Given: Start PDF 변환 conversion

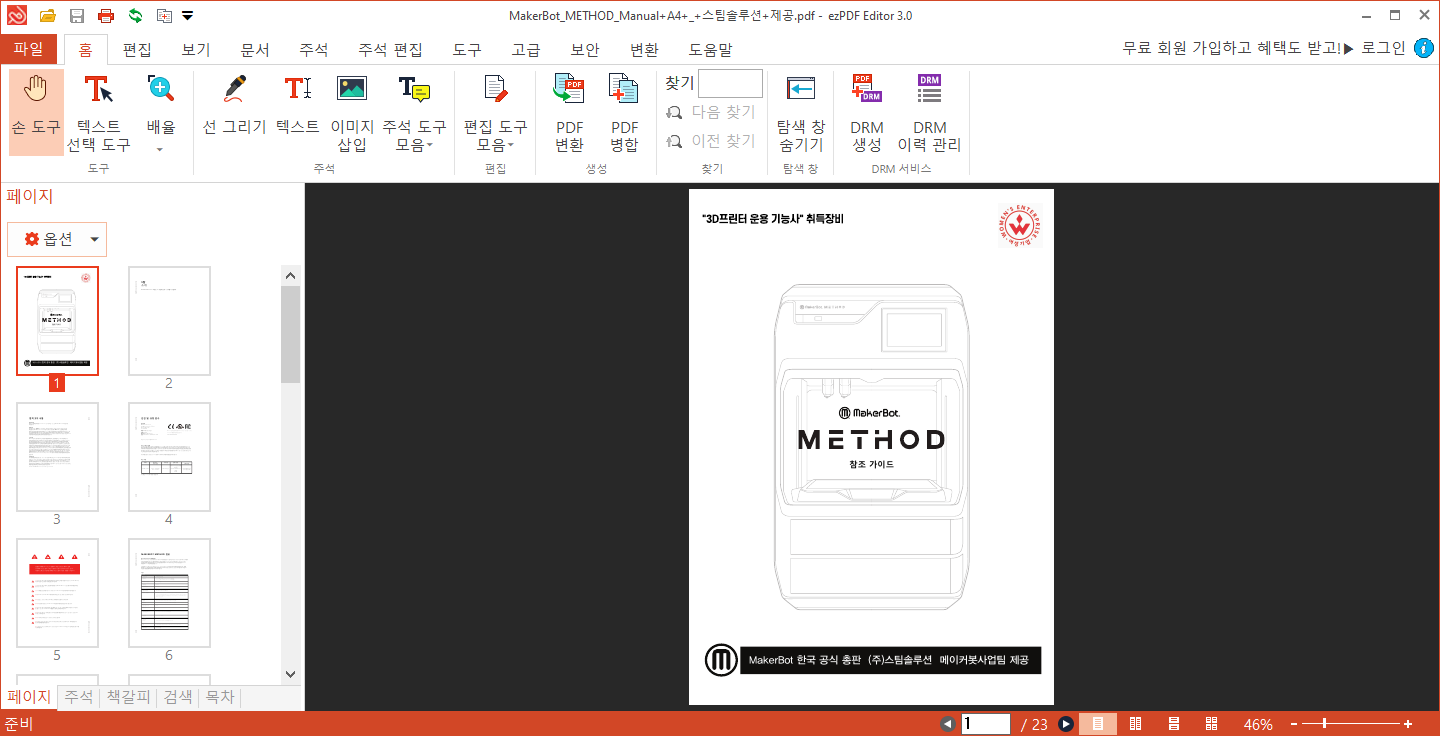Looking at the screenshot, I should (570, 112).
